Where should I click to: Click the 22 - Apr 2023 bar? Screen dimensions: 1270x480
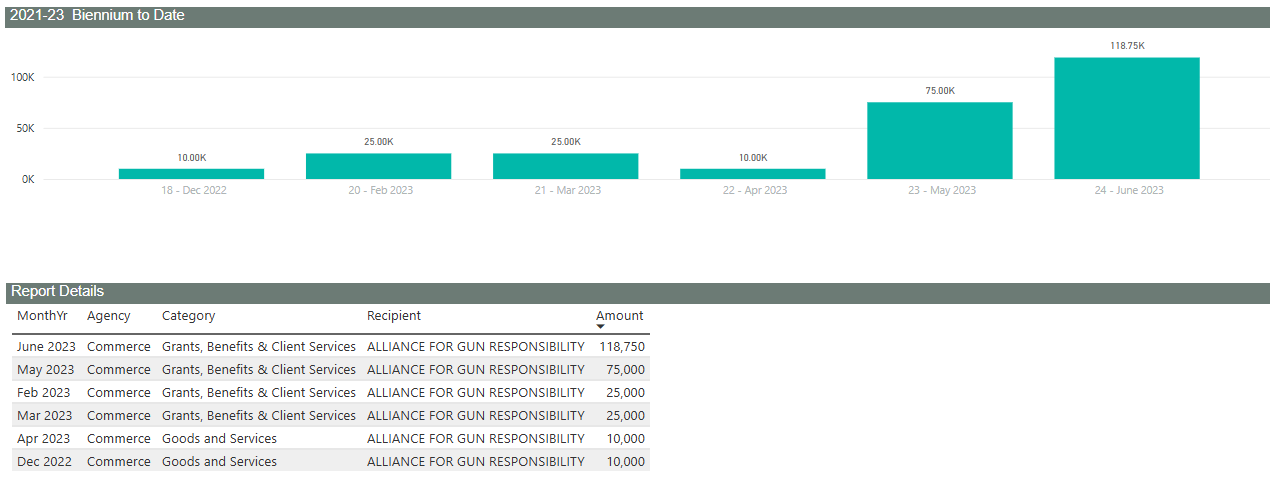pos(753,174)
